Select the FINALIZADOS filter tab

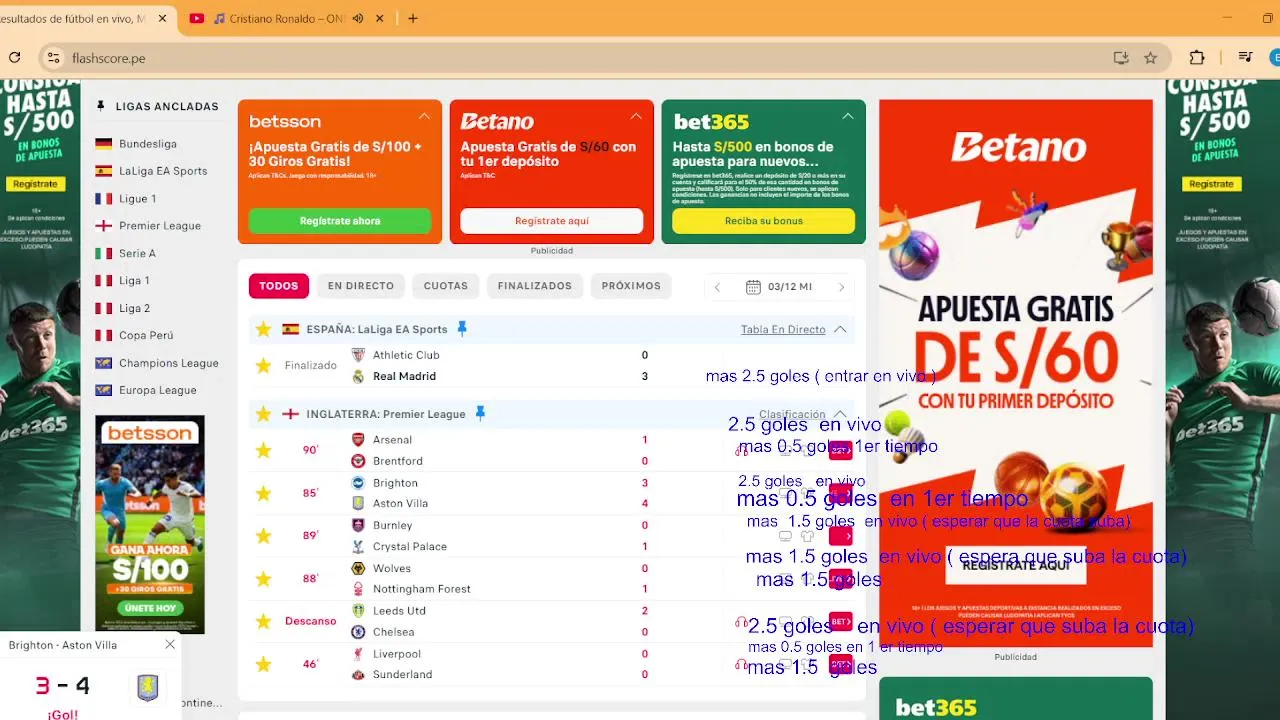coord(535,286)
